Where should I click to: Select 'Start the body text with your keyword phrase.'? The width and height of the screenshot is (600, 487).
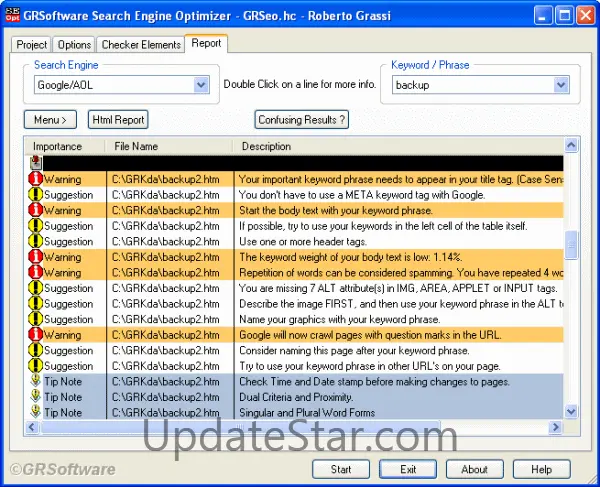pyautogui.click(x=336, y=210)
